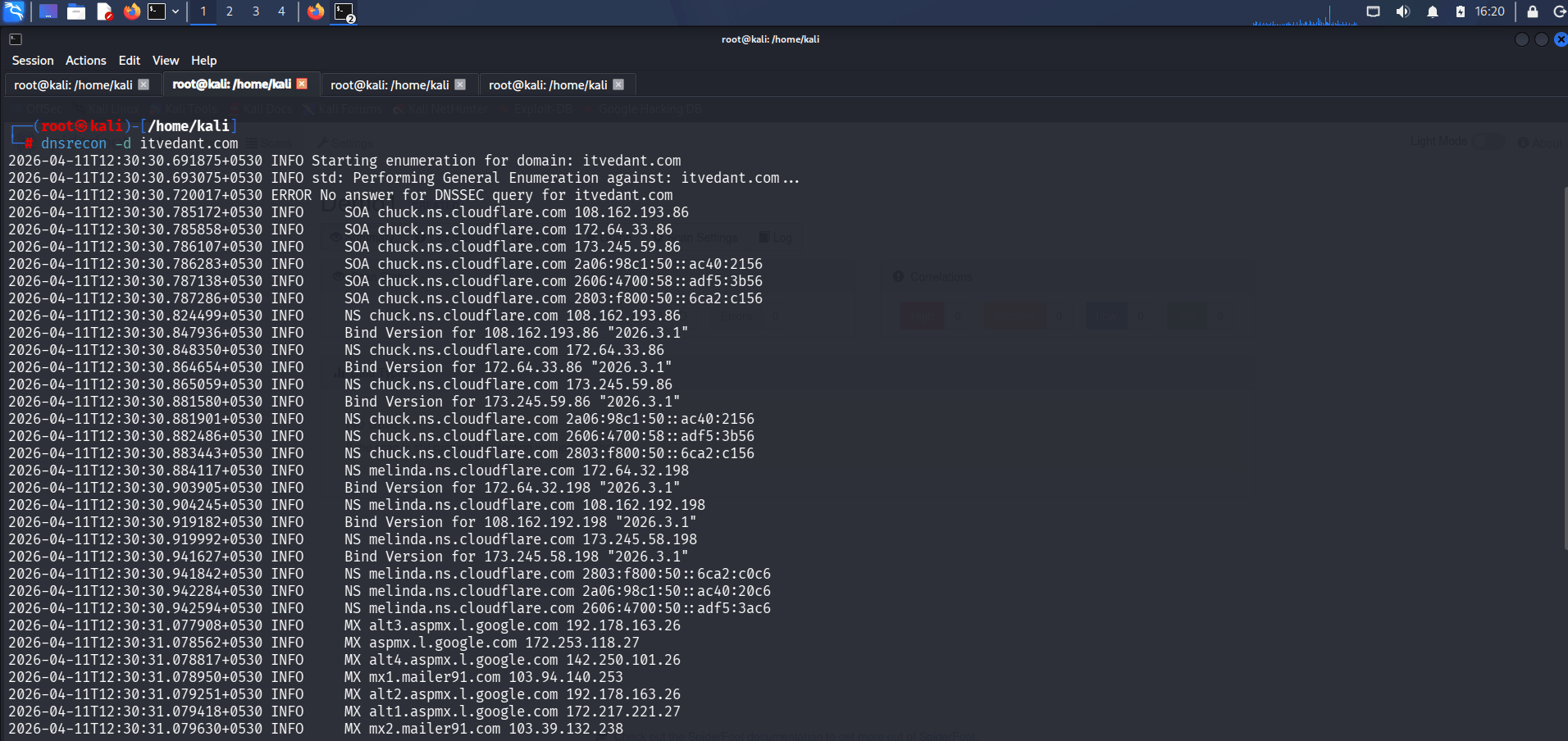This screenshot has width=1568, height=741.
Task: Expand the terminal launcher dropdown arrow
Action: pos(175,11)
